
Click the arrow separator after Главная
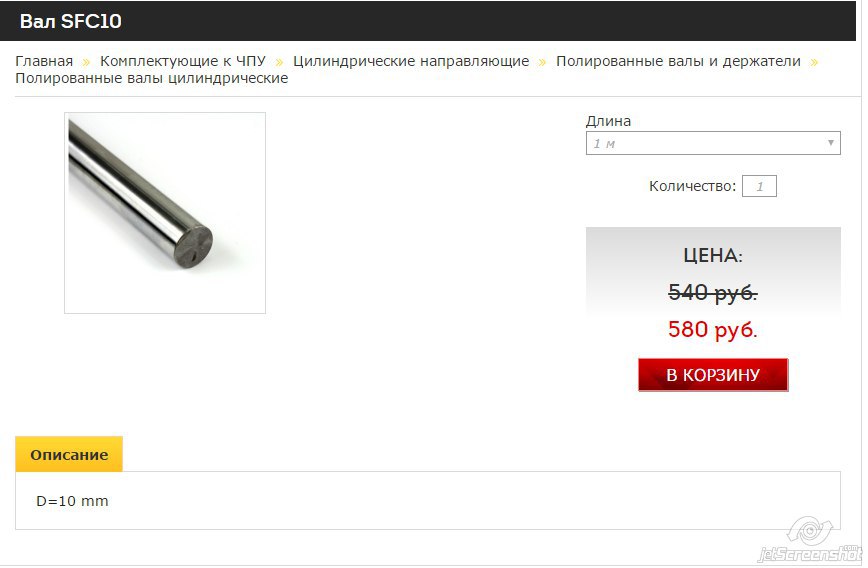click(x=86, y=62)
